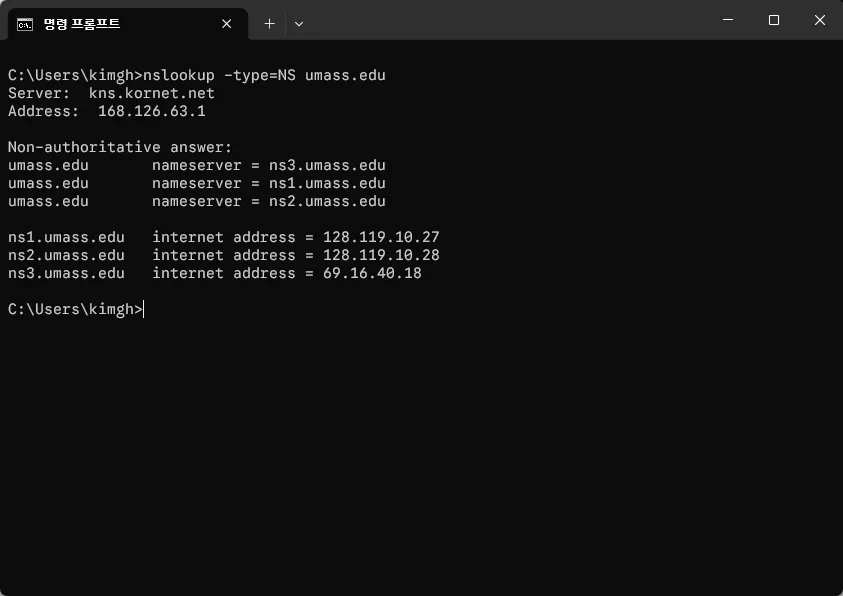Click IP address 128.119.10.28
843x596 pixels.
pos(381,255)
